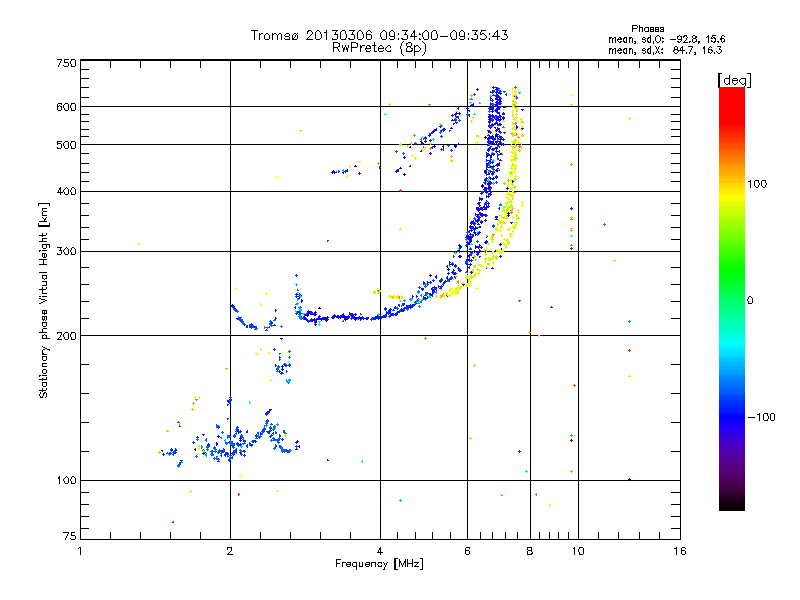This screenshot has height=600, width=800.
Task: Click the y-axis tick label '300'
Action: tap(66, 252)
